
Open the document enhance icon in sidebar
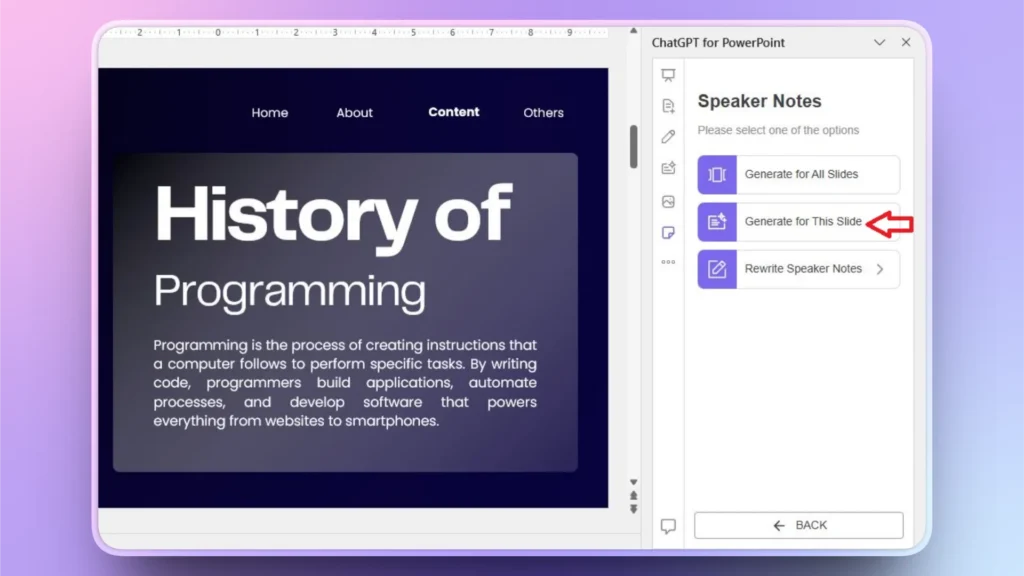(x=668, y=168)
